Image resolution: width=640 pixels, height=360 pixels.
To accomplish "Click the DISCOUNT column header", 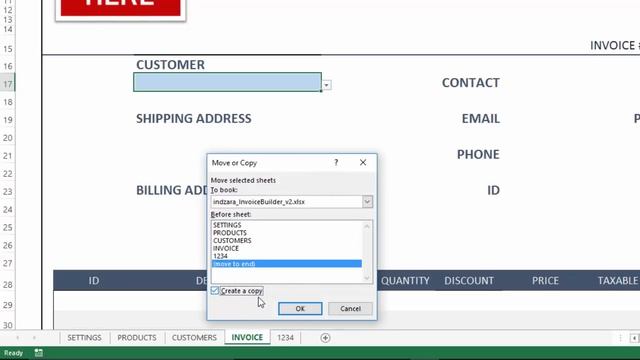I will tap(469, 280).
